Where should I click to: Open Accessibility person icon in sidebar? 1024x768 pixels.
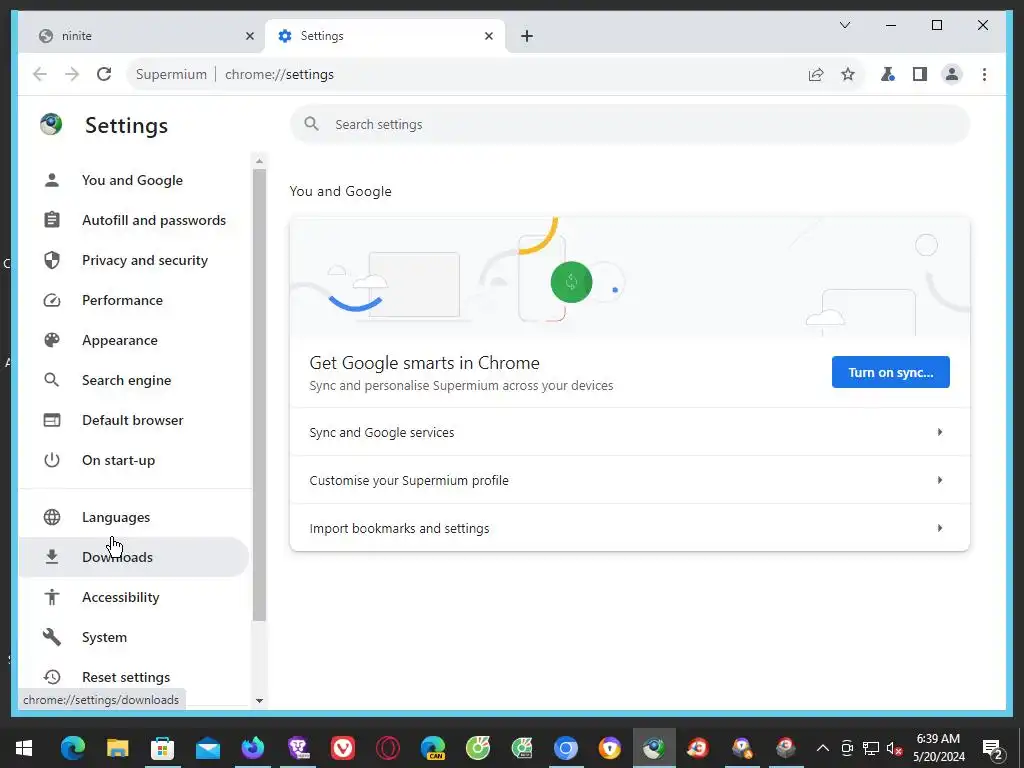[52, 597]
